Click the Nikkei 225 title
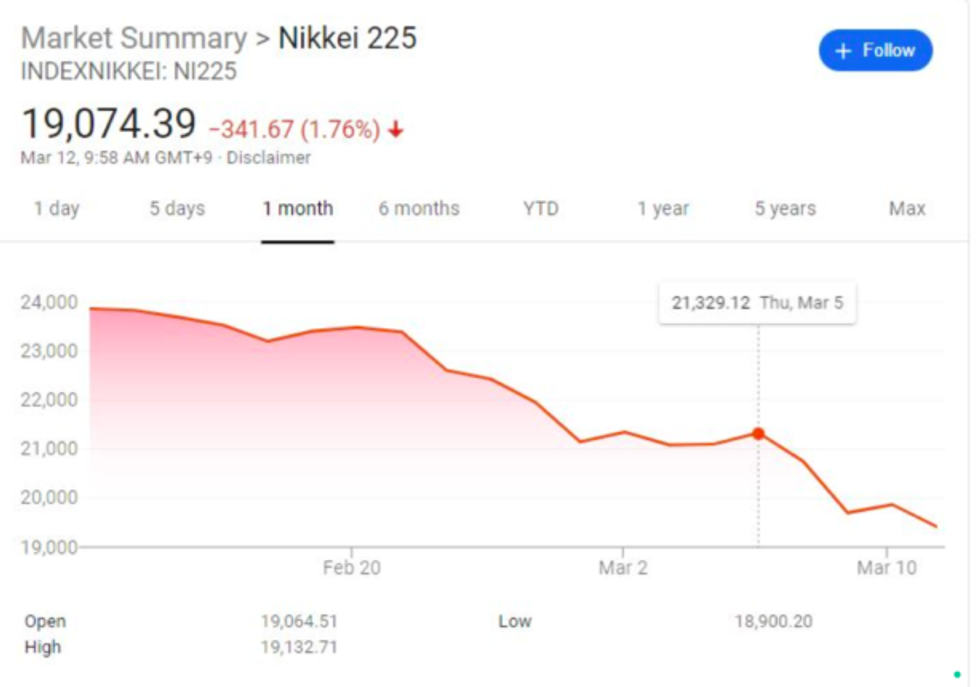This screenshot has height=687, width=980. tap(347, 39)
